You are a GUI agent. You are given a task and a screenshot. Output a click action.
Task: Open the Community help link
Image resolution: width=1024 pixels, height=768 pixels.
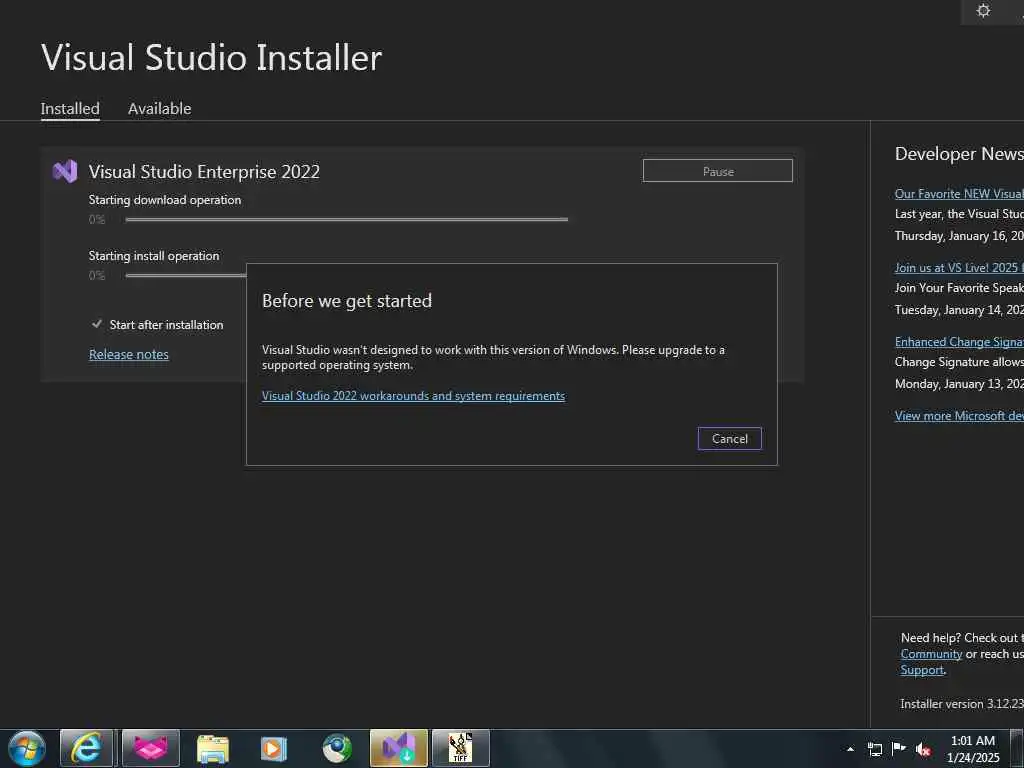click(x=931, y=654)
